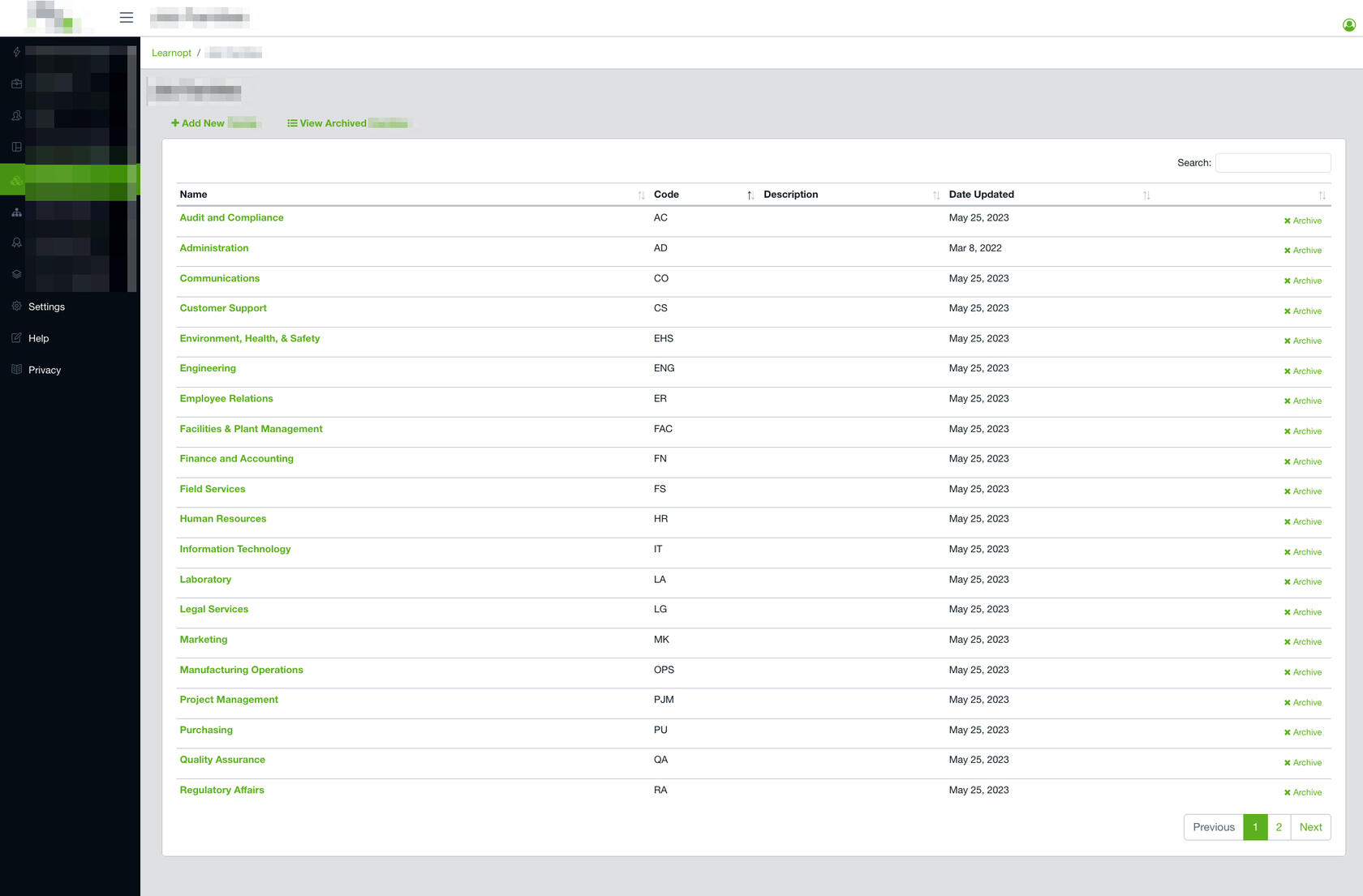Click the briefcase sidebar icon

coord(16,84)
